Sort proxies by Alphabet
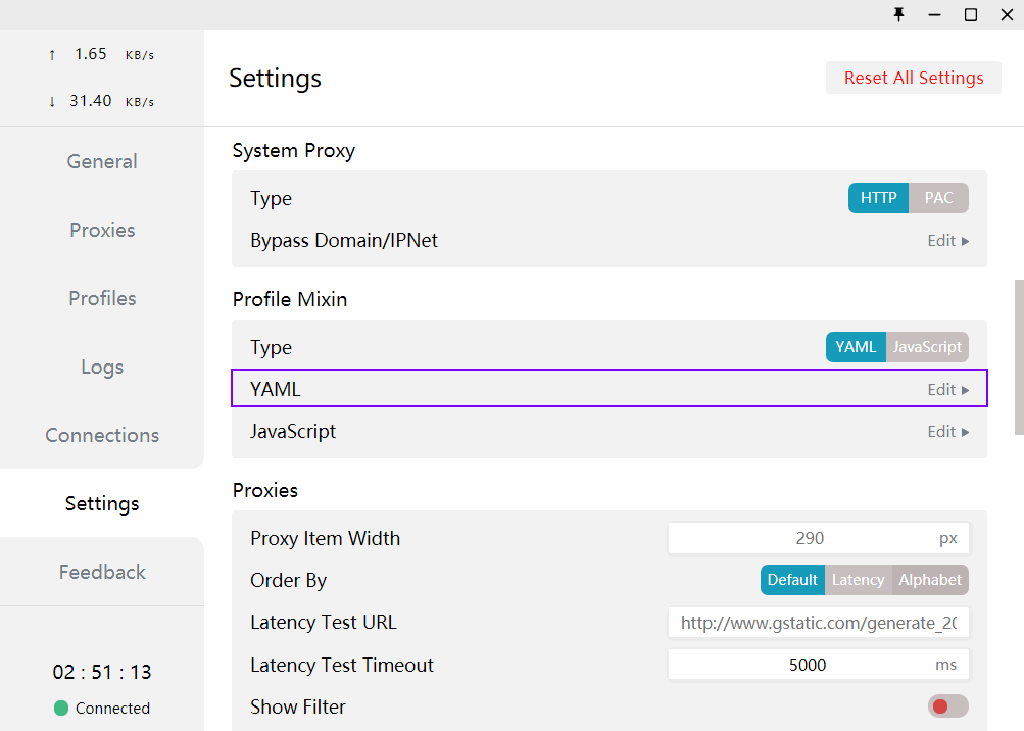The image size is (1024, 731). (x=930, y=580)
